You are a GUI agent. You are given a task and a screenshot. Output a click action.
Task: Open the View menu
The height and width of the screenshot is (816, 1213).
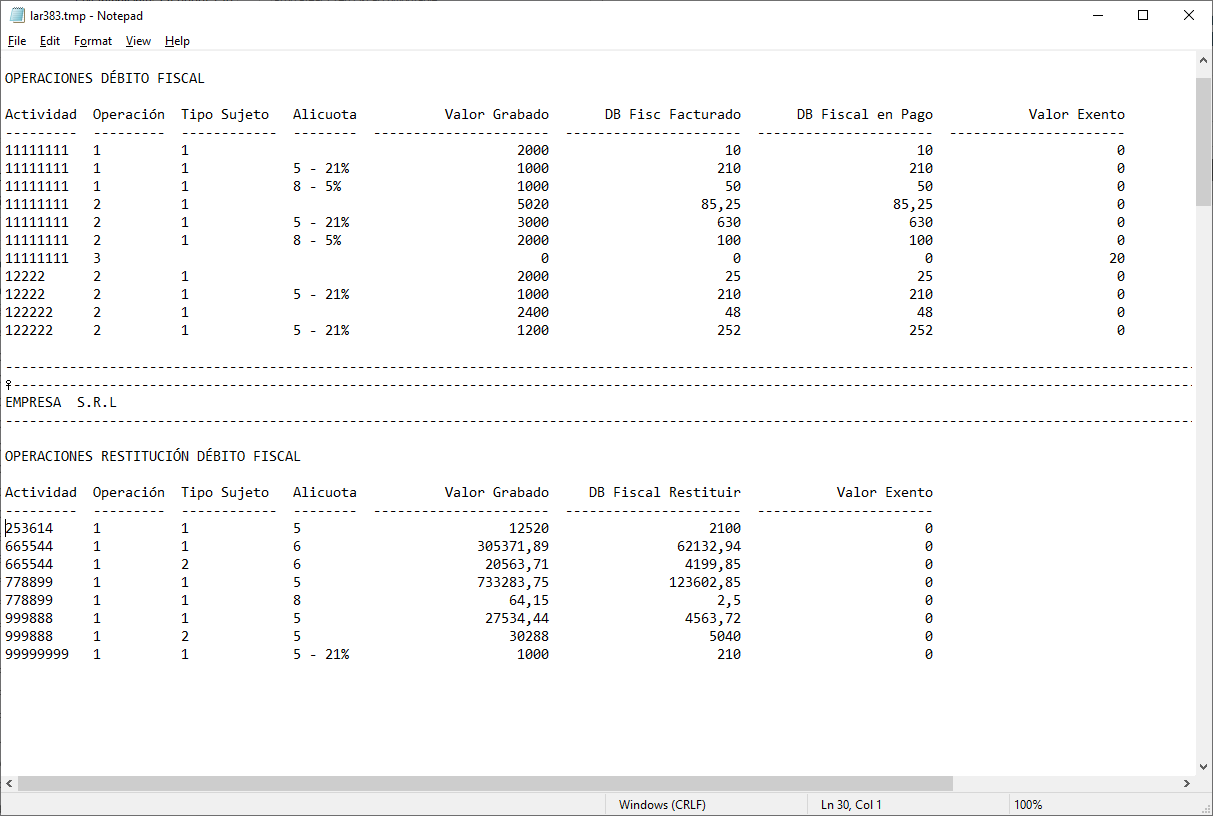(x=138, y=41)
